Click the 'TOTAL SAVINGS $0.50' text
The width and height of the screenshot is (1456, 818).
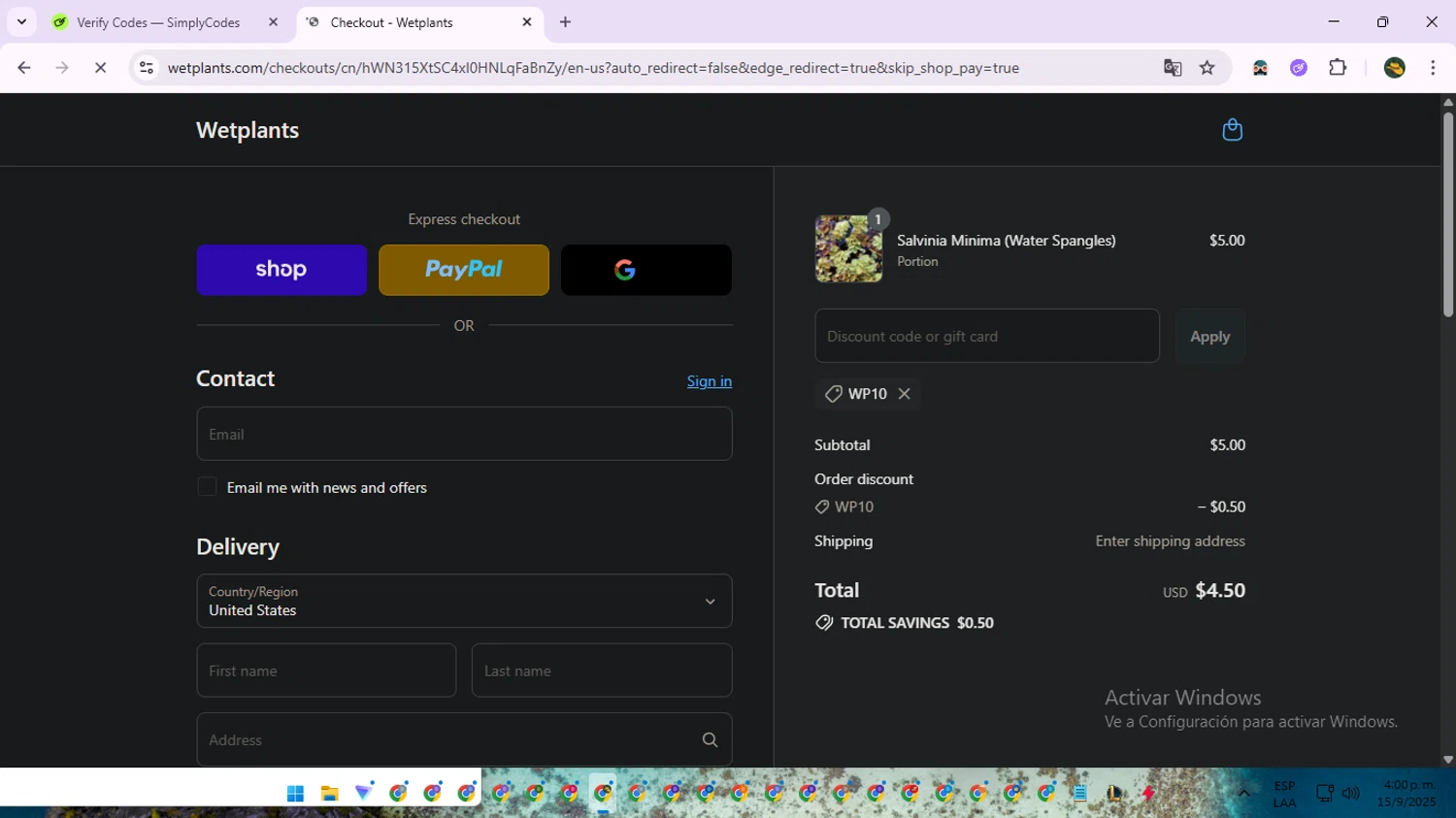tap(917, 623)
